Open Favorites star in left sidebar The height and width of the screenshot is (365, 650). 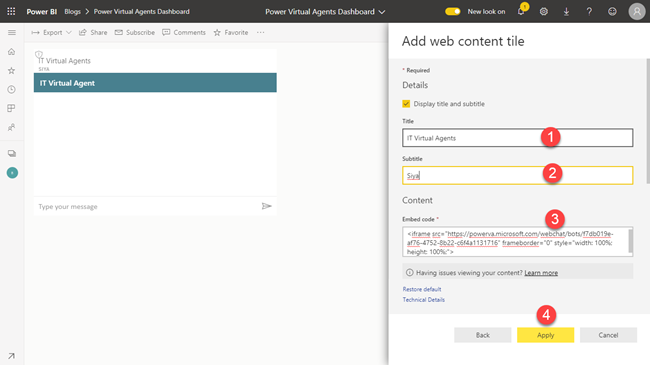(12, 71)
